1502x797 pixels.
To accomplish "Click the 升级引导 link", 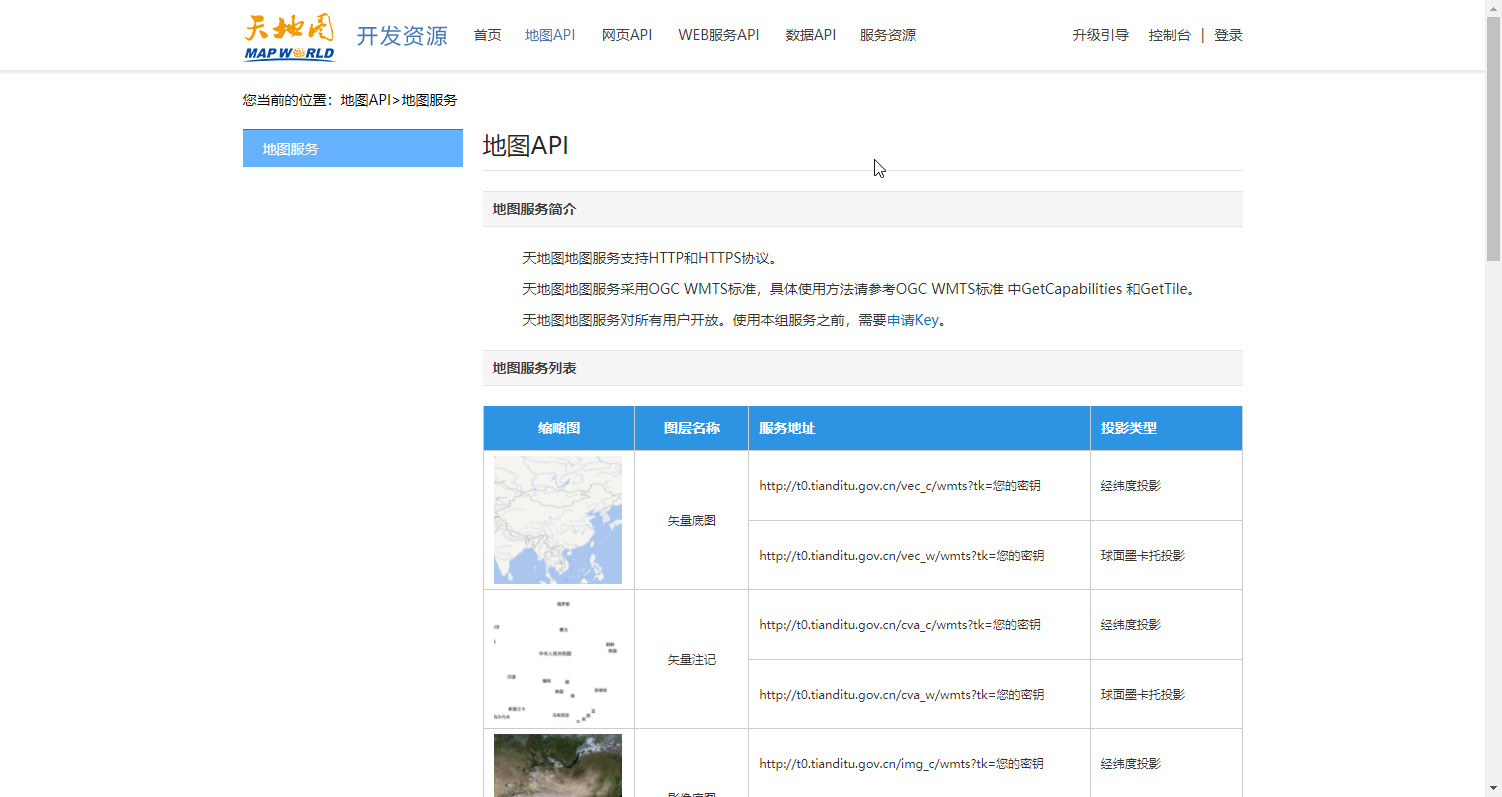I will (1100, 35).
